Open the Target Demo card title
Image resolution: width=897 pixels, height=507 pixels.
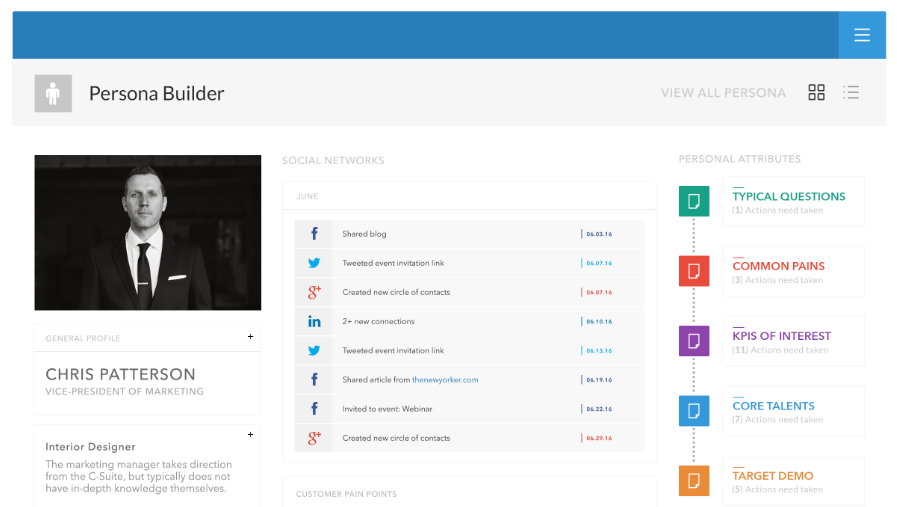pos(773,476)
